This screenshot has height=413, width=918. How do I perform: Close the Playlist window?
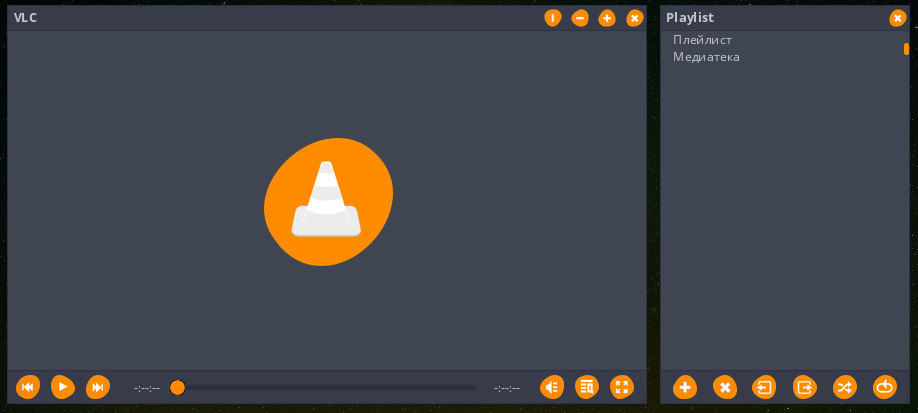click(x=898, y=18)
